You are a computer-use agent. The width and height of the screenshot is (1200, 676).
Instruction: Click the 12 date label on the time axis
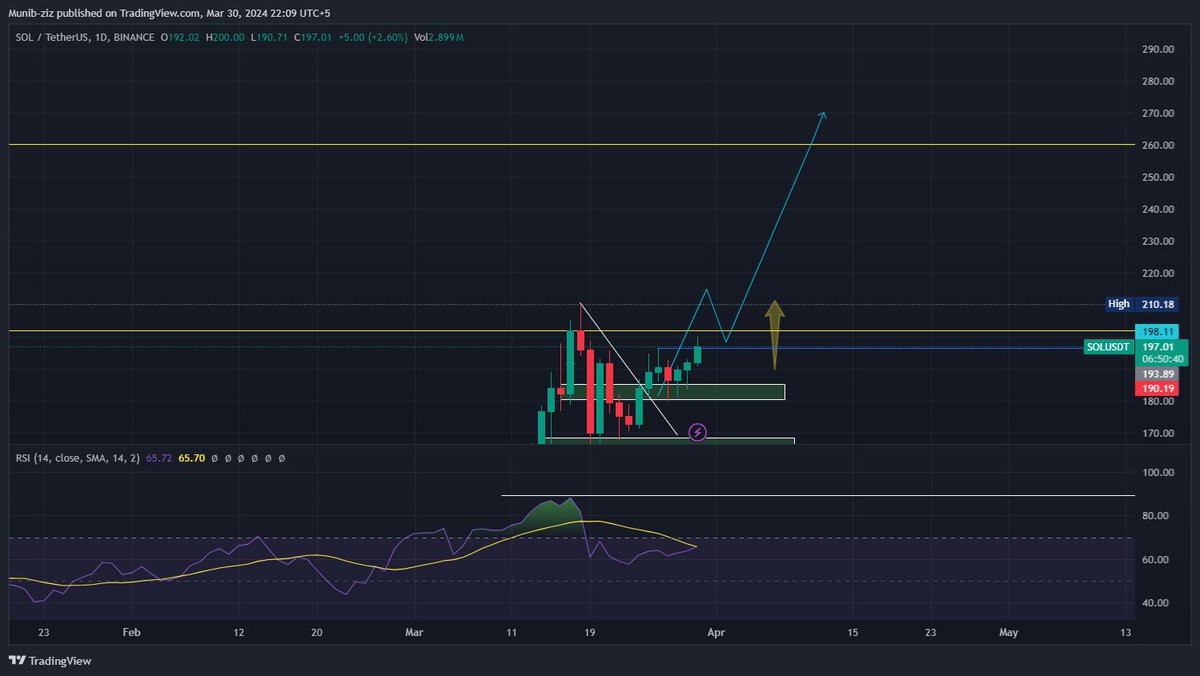(x=238, y=632)
